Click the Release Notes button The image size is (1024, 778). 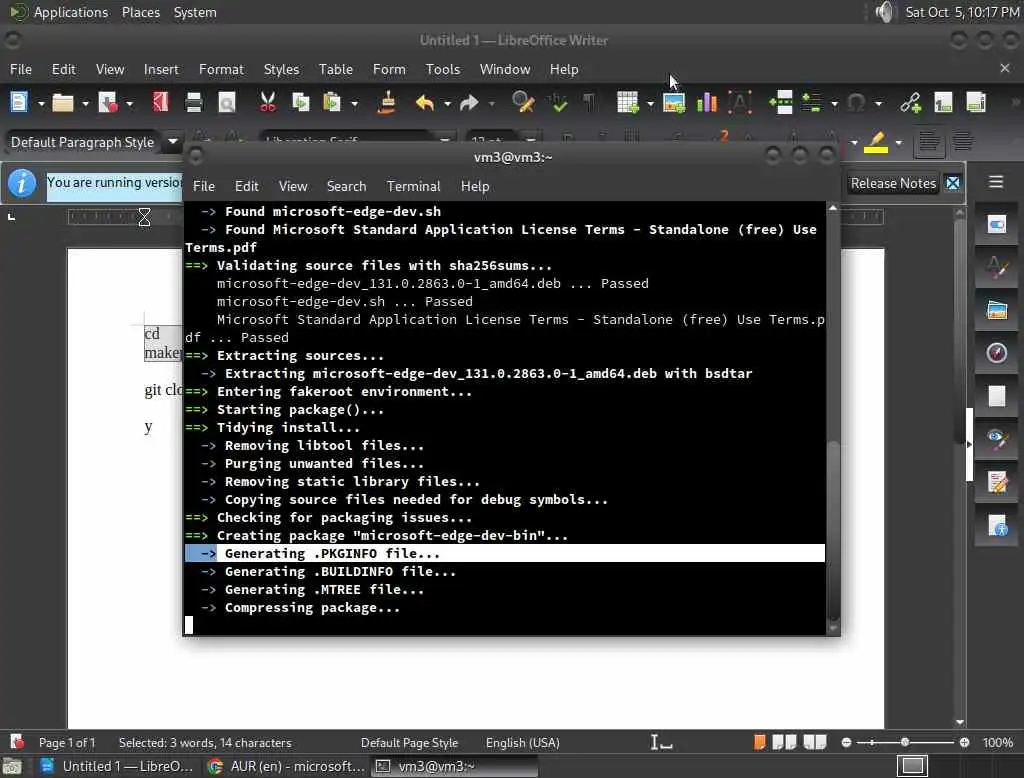[893, 184]
